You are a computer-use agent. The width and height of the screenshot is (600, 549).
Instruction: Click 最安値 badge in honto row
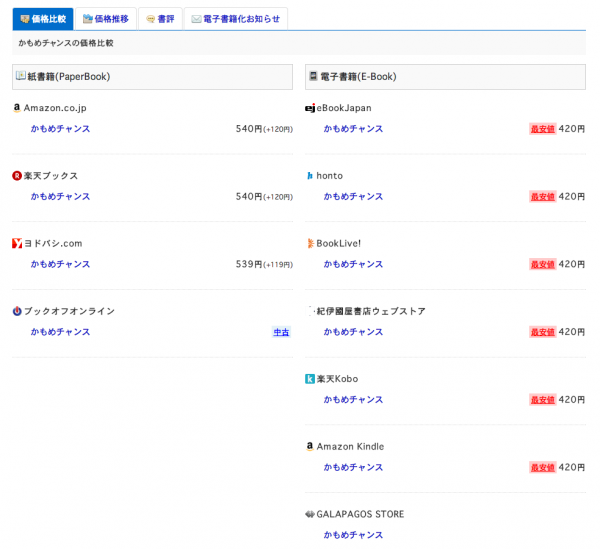click(543, 197)
